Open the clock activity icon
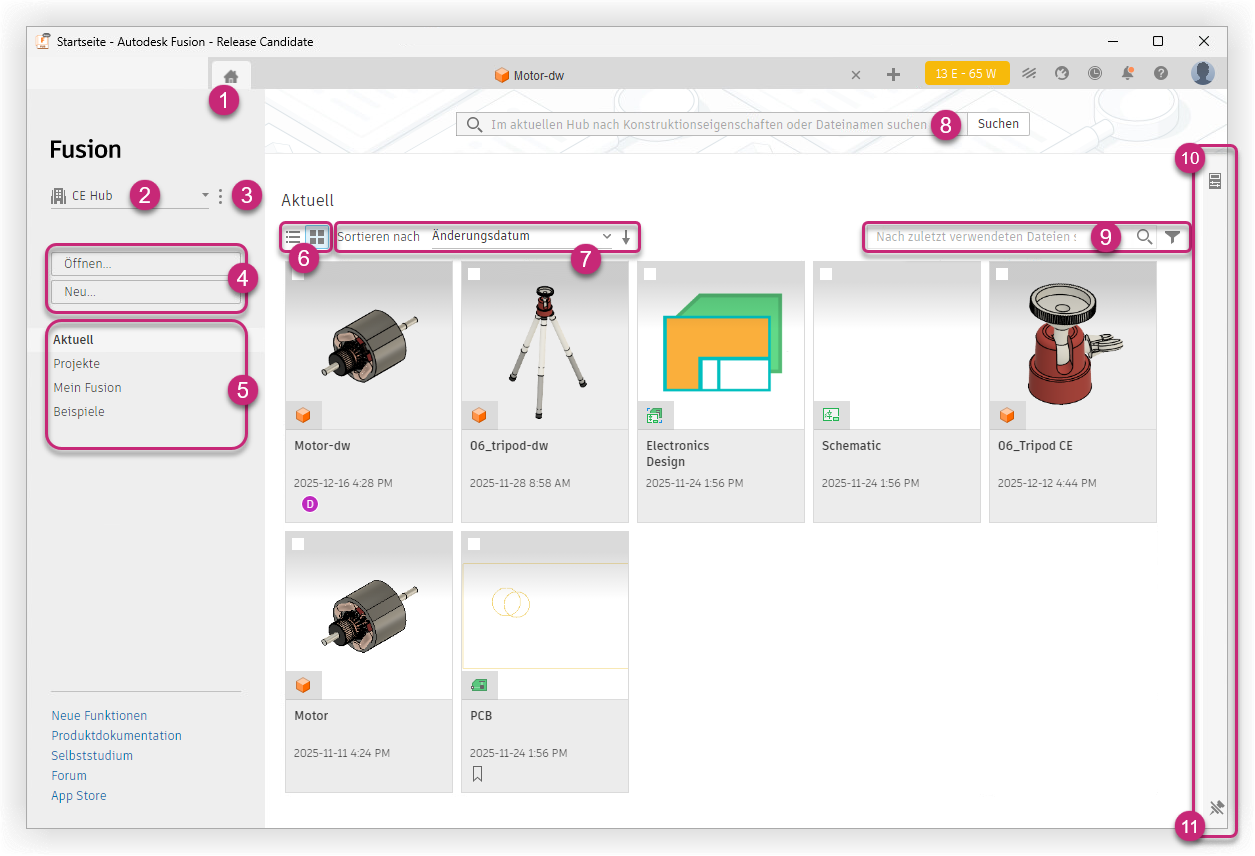 pyautogui.click(x=1095, y=74)
